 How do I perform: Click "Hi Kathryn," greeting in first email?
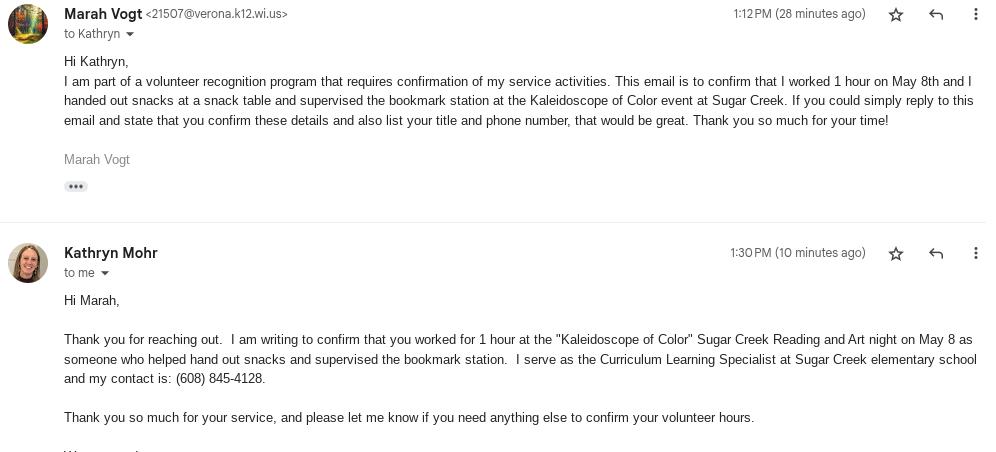96,61
